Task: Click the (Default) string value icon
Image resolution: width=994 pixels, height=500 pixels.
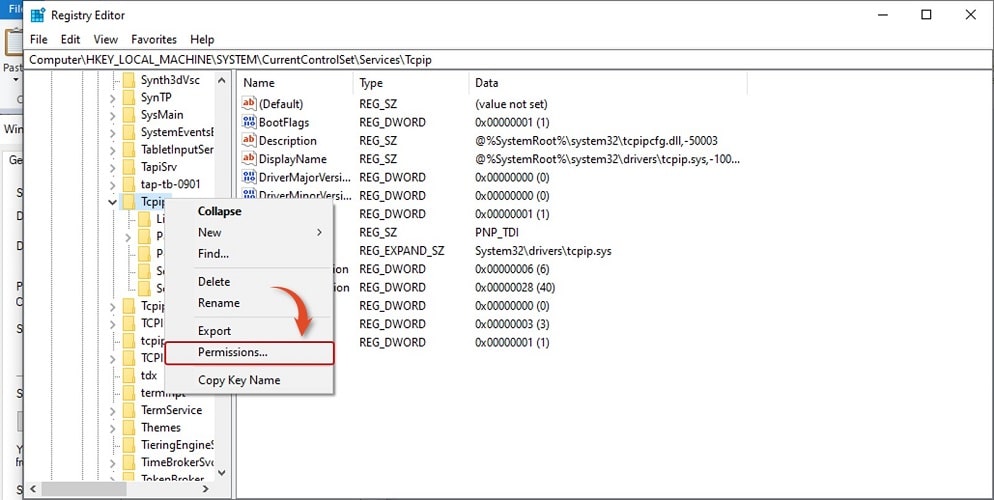Action: pyautogui.click(x=249, y=103)
